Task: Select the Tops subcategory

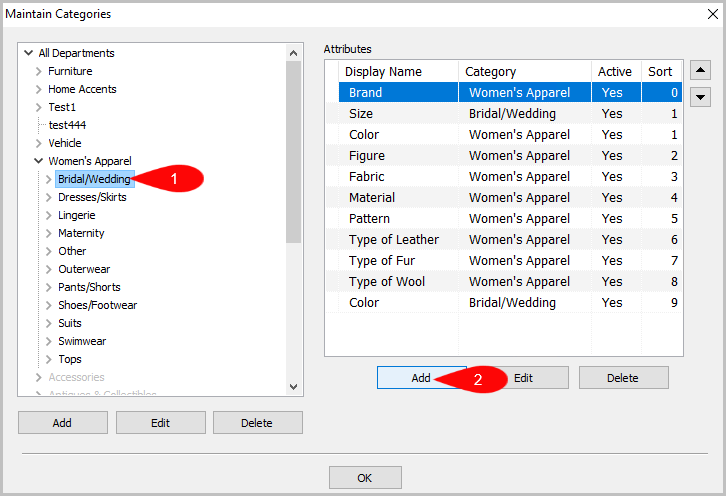Action: click(x=69, y=359)
